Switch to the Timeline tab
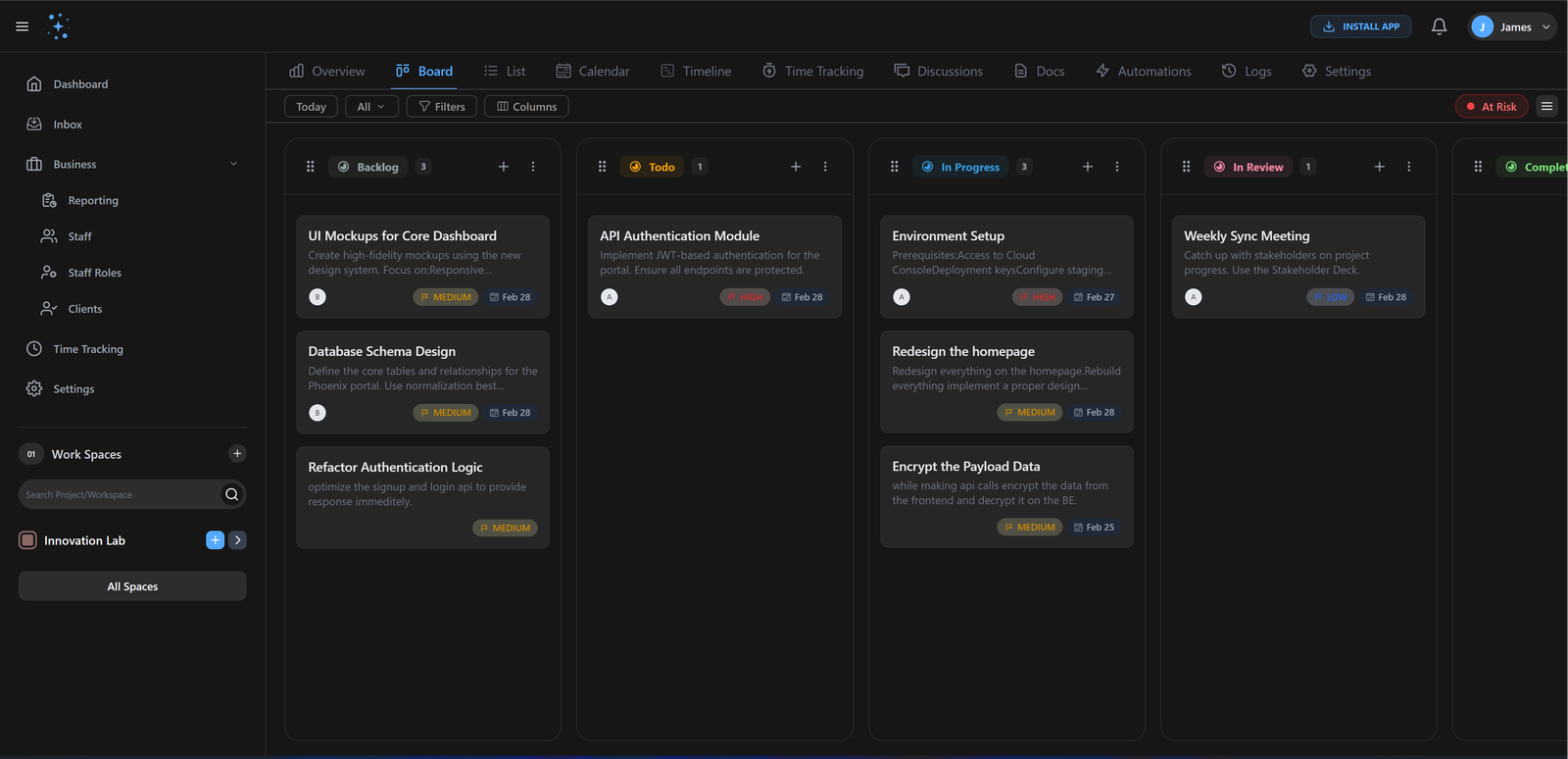The height and width of the screenshot is (759, 1568). (696, 71)
